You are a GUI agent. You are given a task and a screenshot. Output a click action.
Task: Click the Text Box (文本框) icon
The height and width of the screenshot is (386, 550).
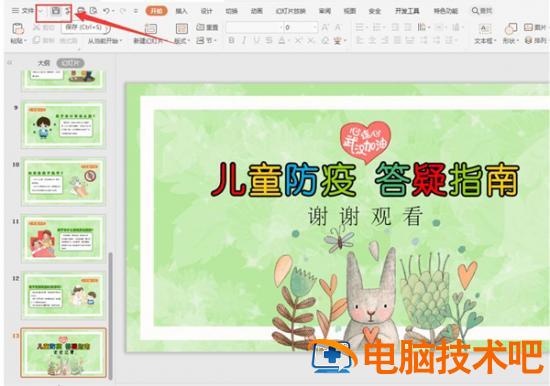tap(484, 29)
